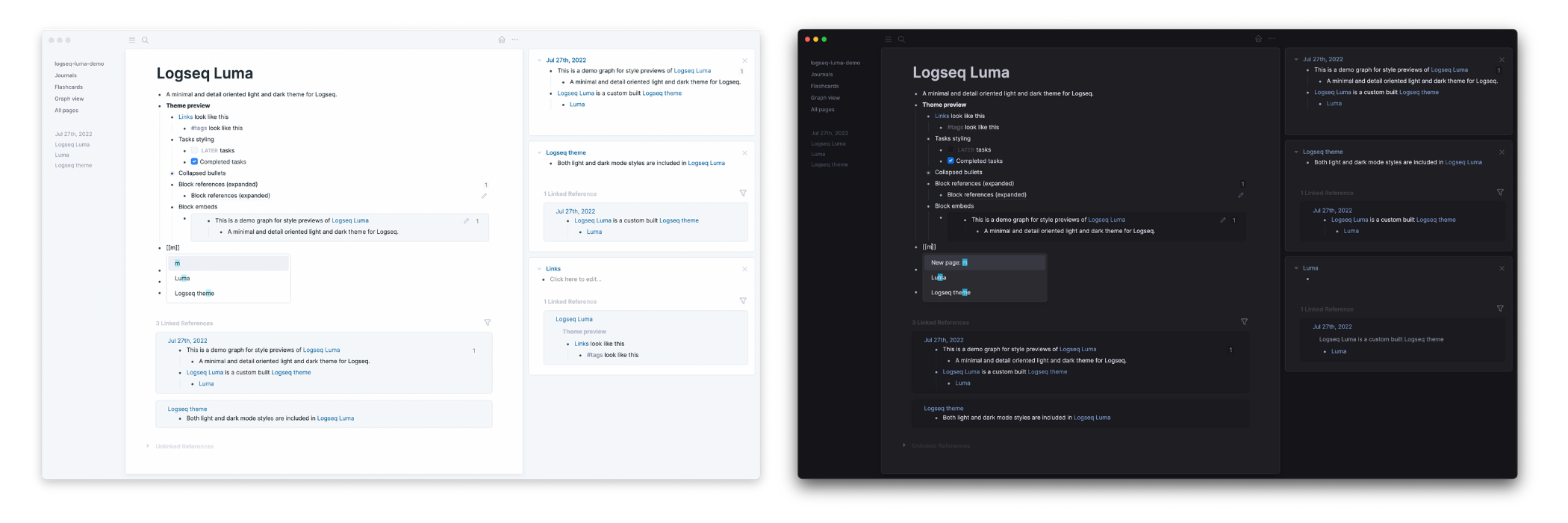This screenshot has height=523, width=1568.
Task: Open recent Luma page in dark sidebar
Action: (818, 155)
